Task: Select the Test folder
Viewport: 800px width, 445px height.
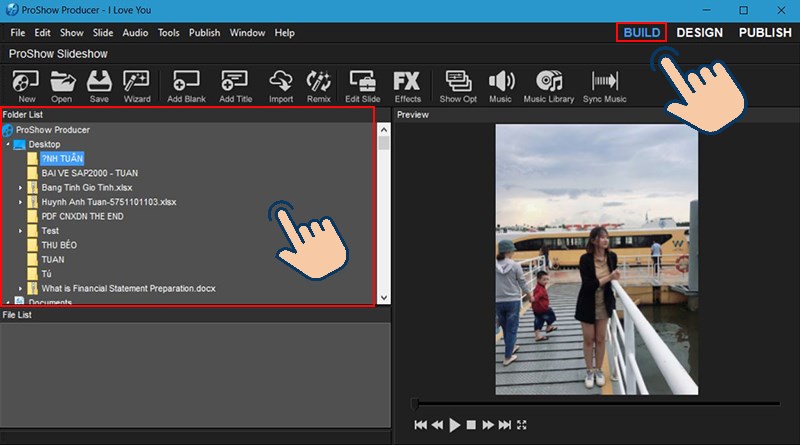Action: [50, 231]
